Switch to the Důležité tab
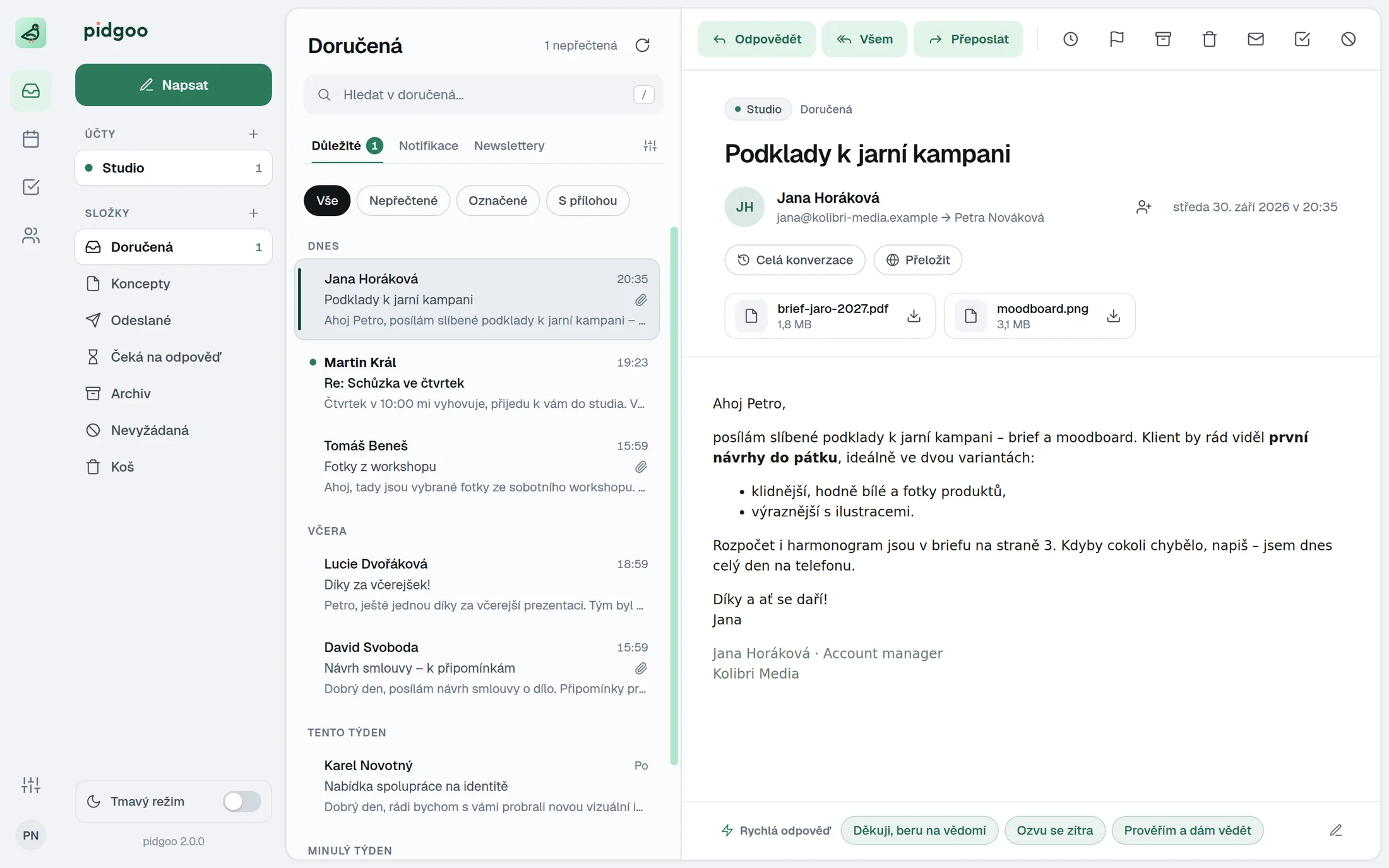 347,146
